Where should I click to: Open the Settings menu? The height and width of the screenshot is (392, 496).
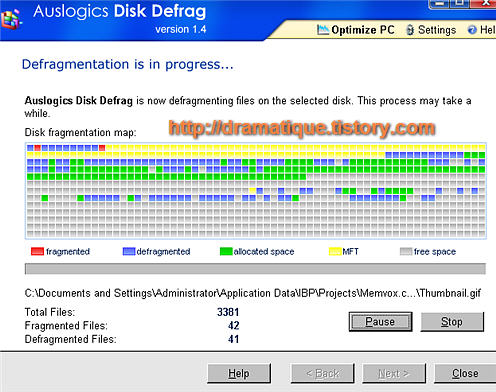[x=431, y=30]
